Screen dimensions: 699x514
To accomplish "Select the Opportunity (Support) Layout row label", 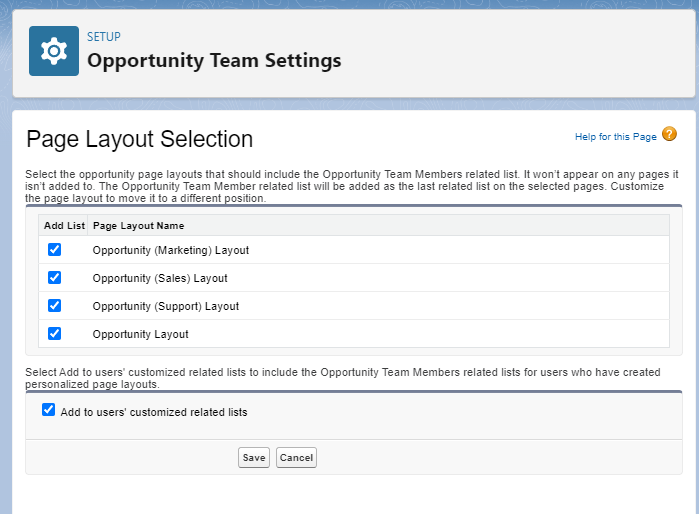I will tap(165, 306).
